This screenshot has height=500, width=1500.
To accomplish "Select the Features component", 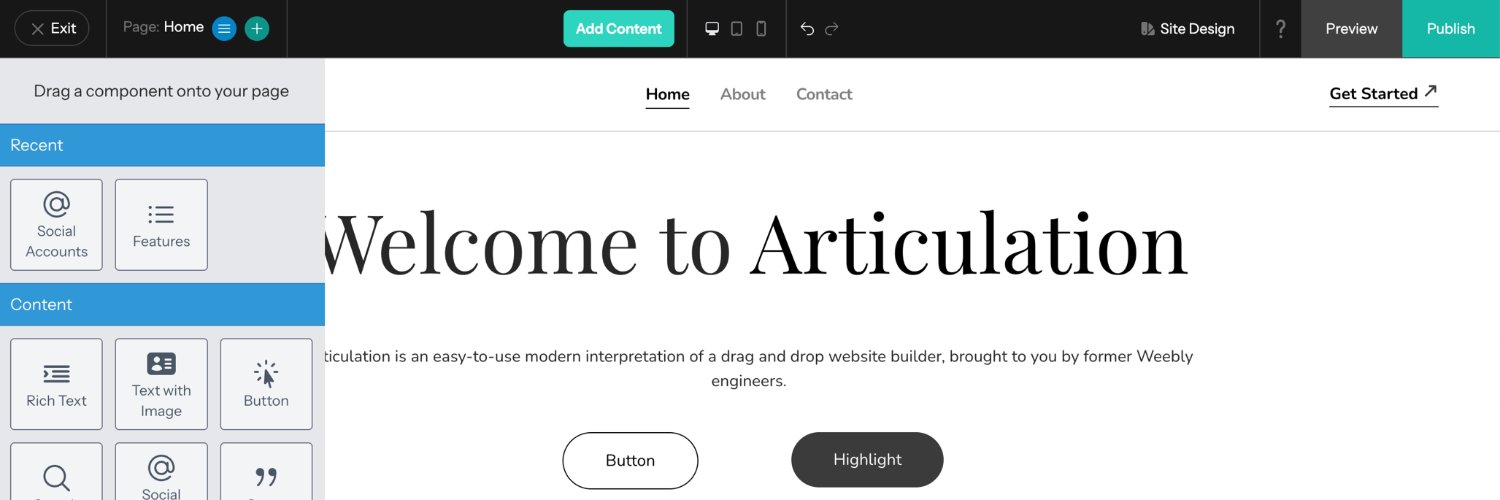I will (x=161, y=225).
